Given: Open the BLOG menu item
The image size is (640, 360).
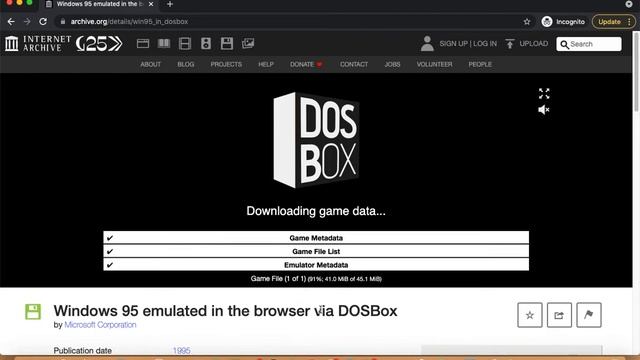Looking at the screenshot, I should pos(186,64).
